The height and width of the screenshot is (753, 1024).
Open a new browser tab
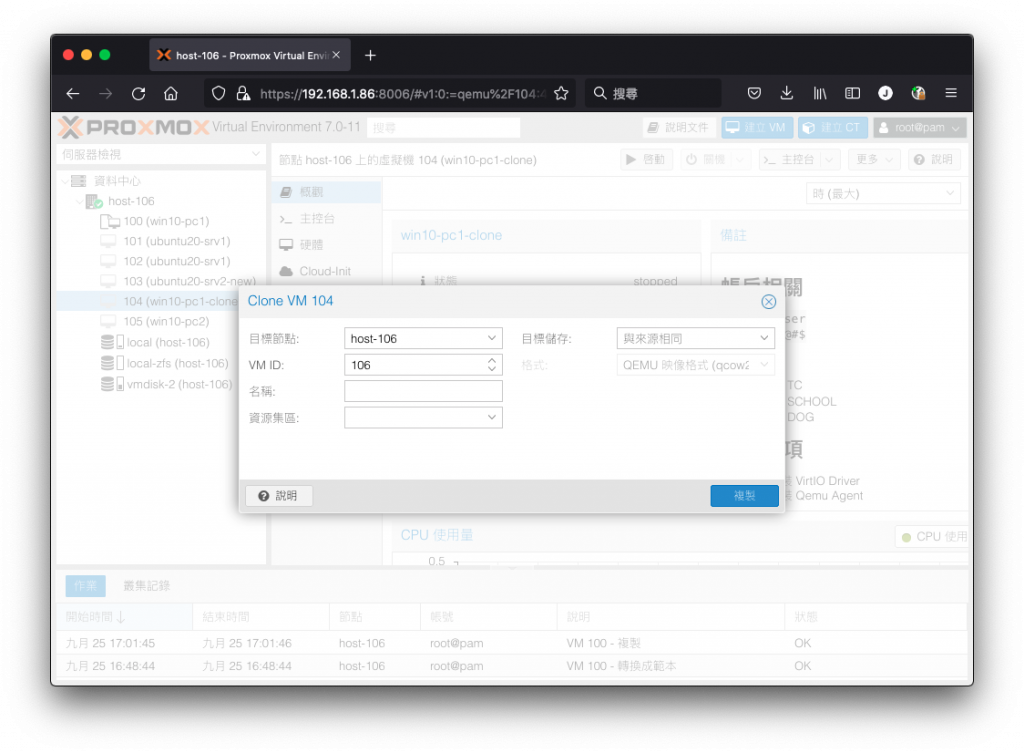[x=370, y=56]
